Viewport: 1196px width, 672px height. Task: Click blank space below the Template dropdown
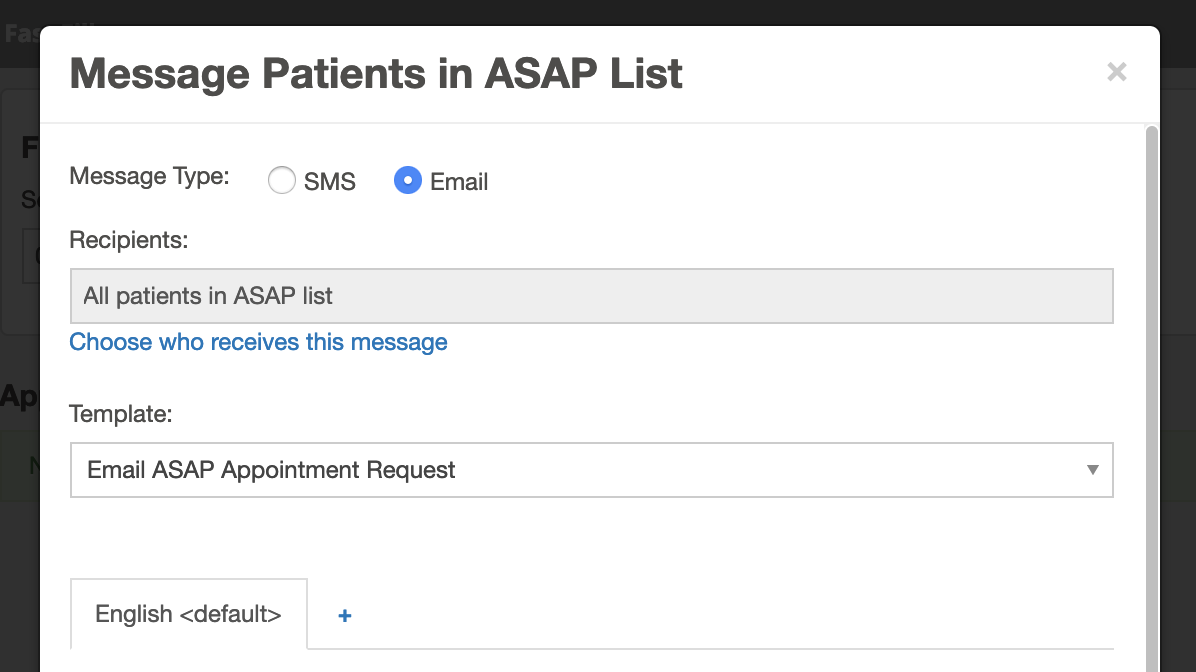click(590, 535)
